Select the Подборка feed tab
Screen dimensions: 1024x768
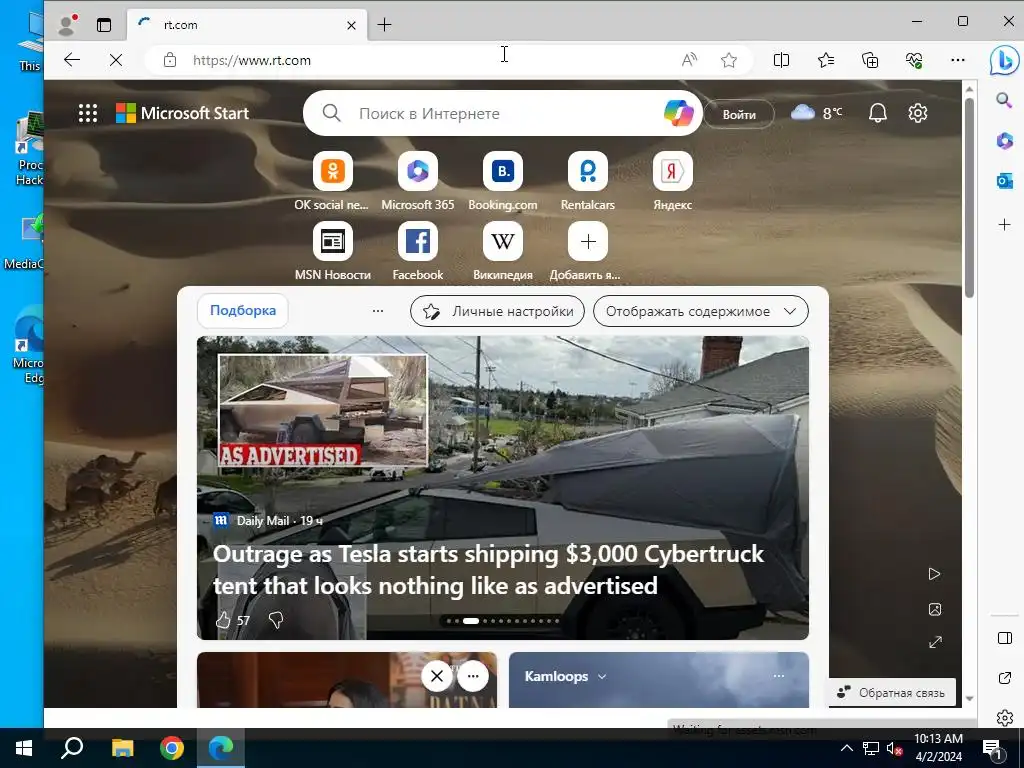click(243, 311)
